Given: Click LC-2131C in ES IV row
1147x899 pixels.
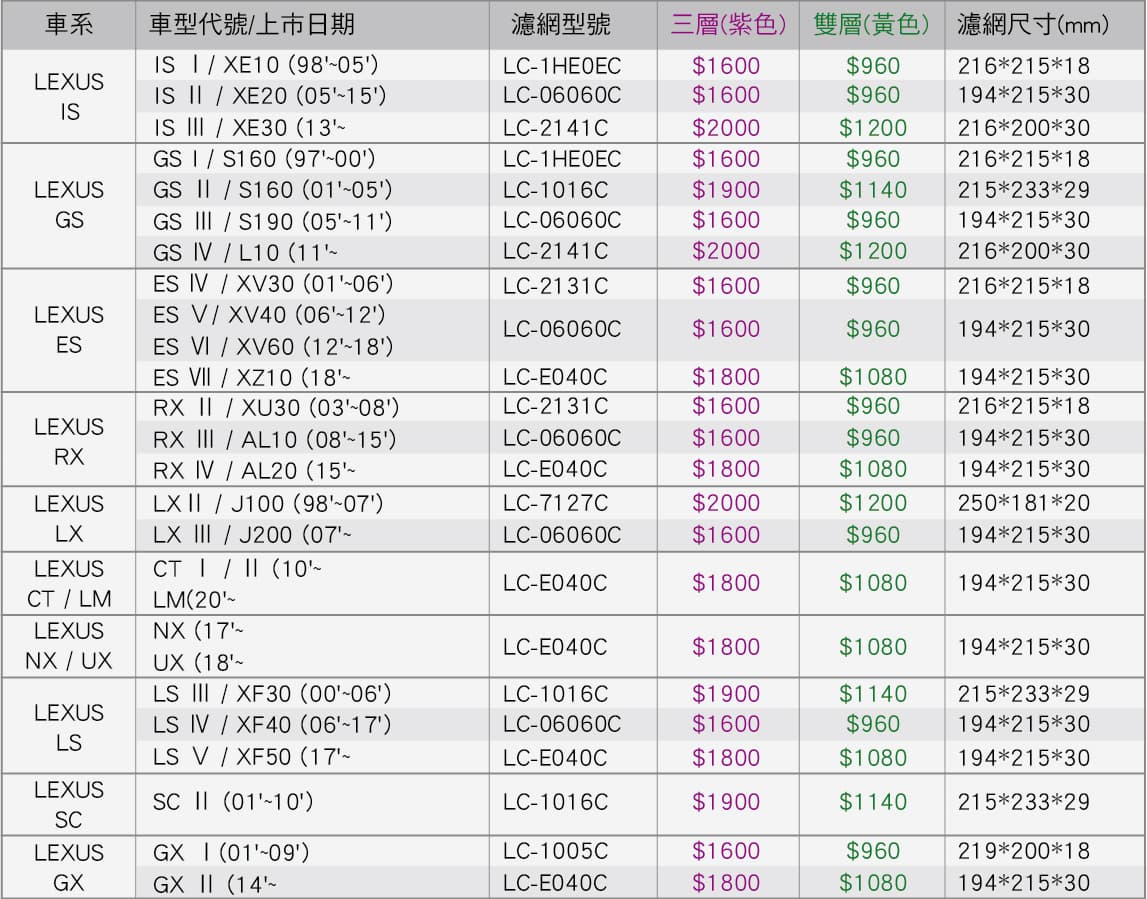Looking at the screenshot, I should (x=555, y=285).
